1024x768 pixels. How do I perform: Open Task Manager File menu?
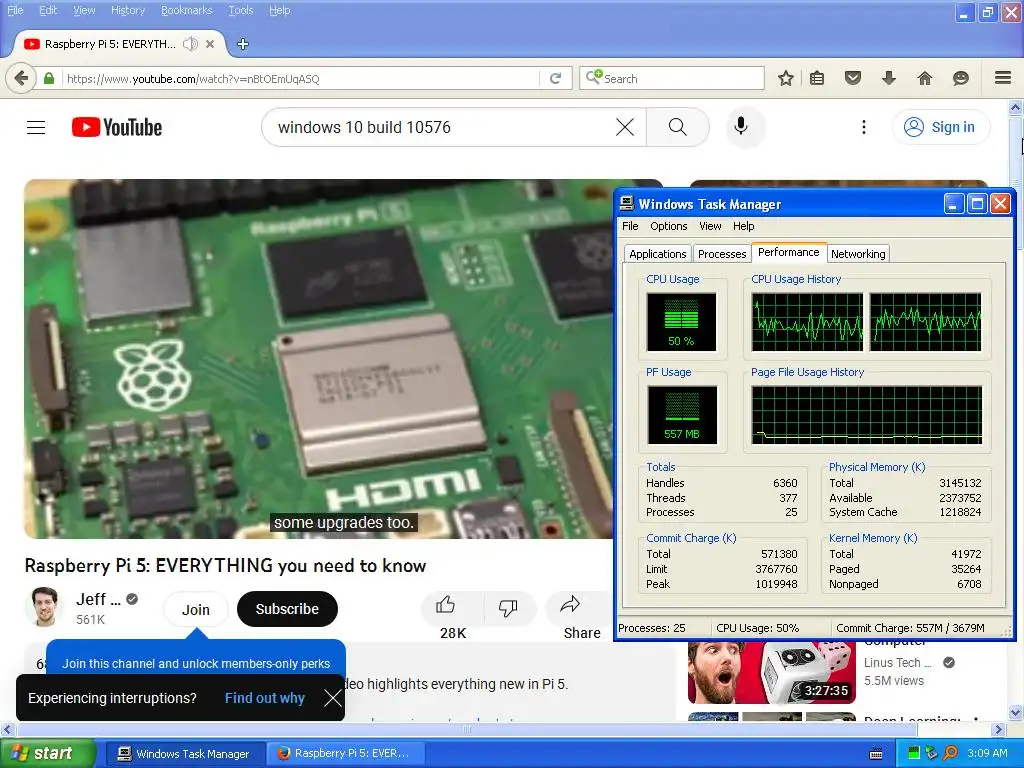630,226
